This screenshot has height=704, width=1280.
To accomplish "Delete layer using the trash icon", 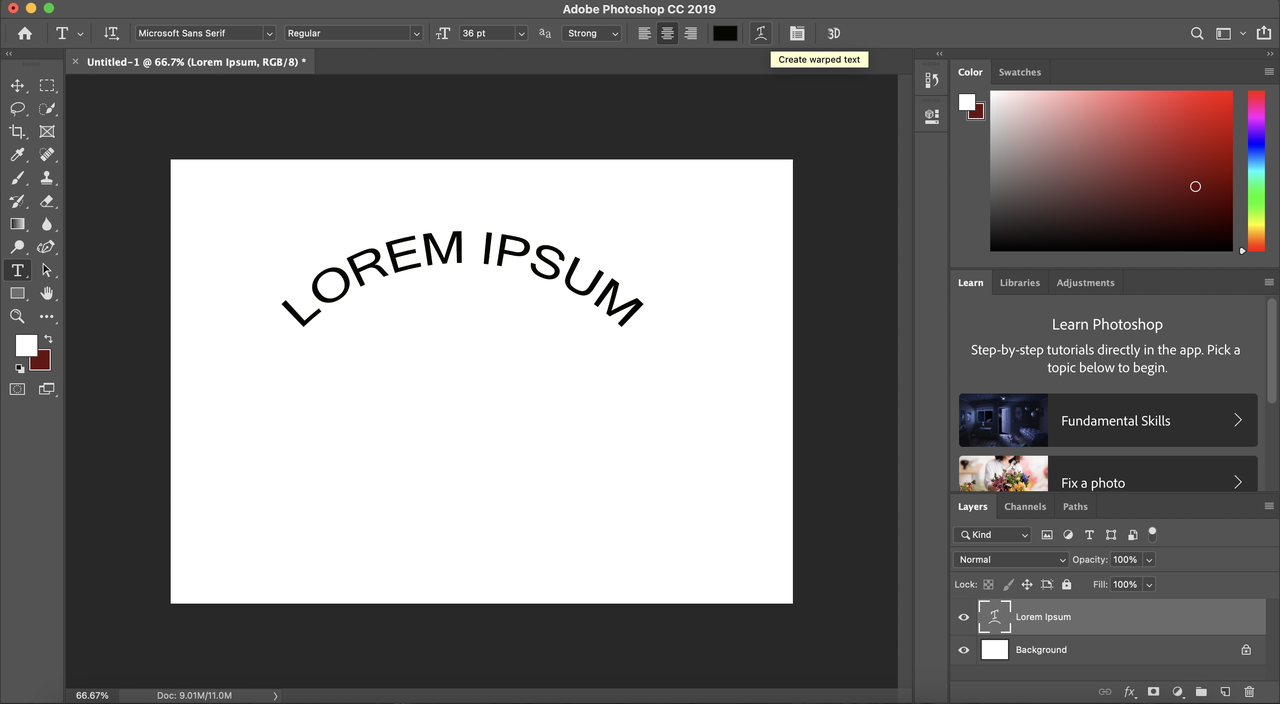I will [1249, 691].
